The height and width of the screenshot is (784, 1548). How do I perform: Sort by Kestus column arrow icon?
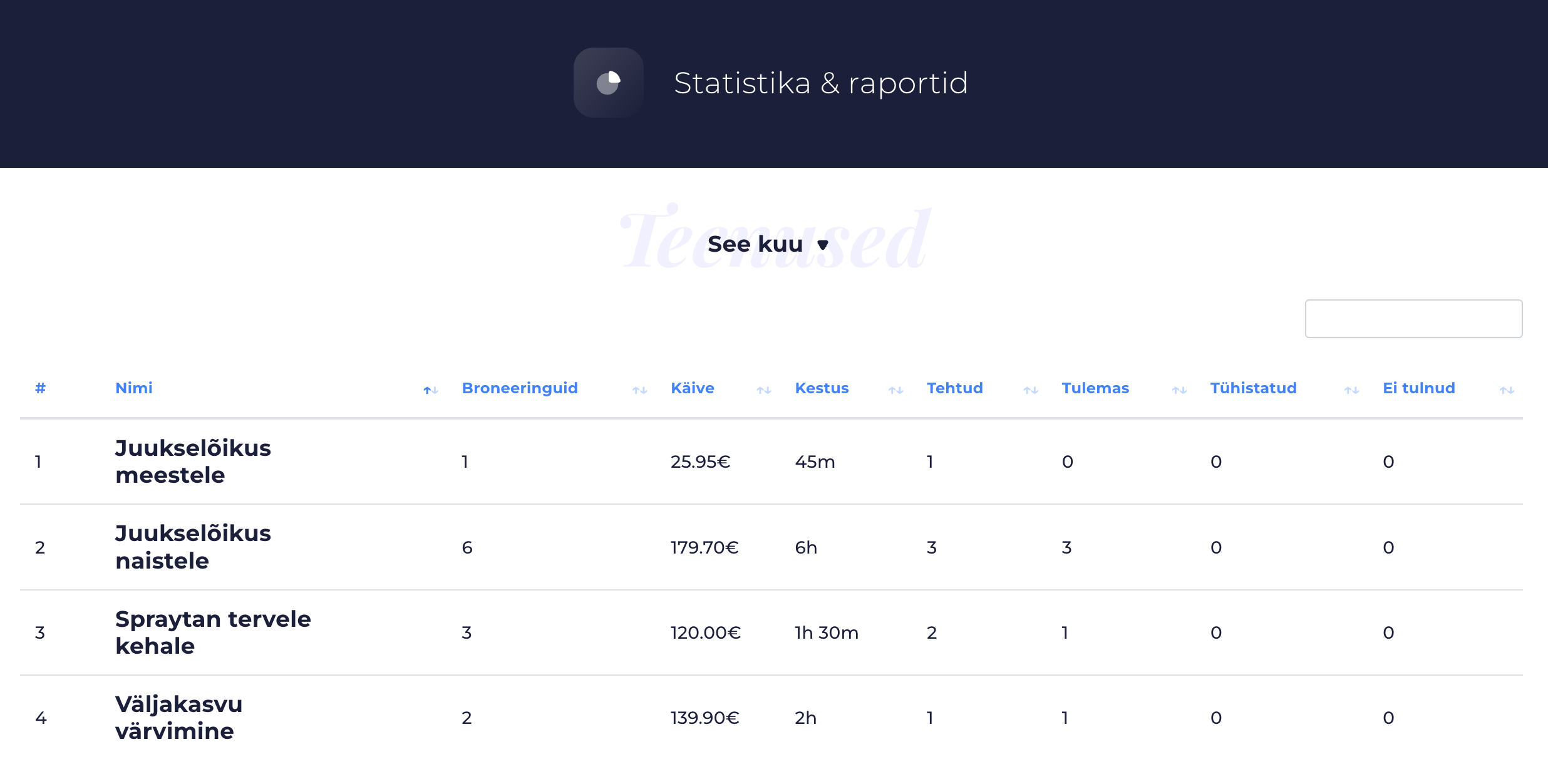tap(895, 390)
